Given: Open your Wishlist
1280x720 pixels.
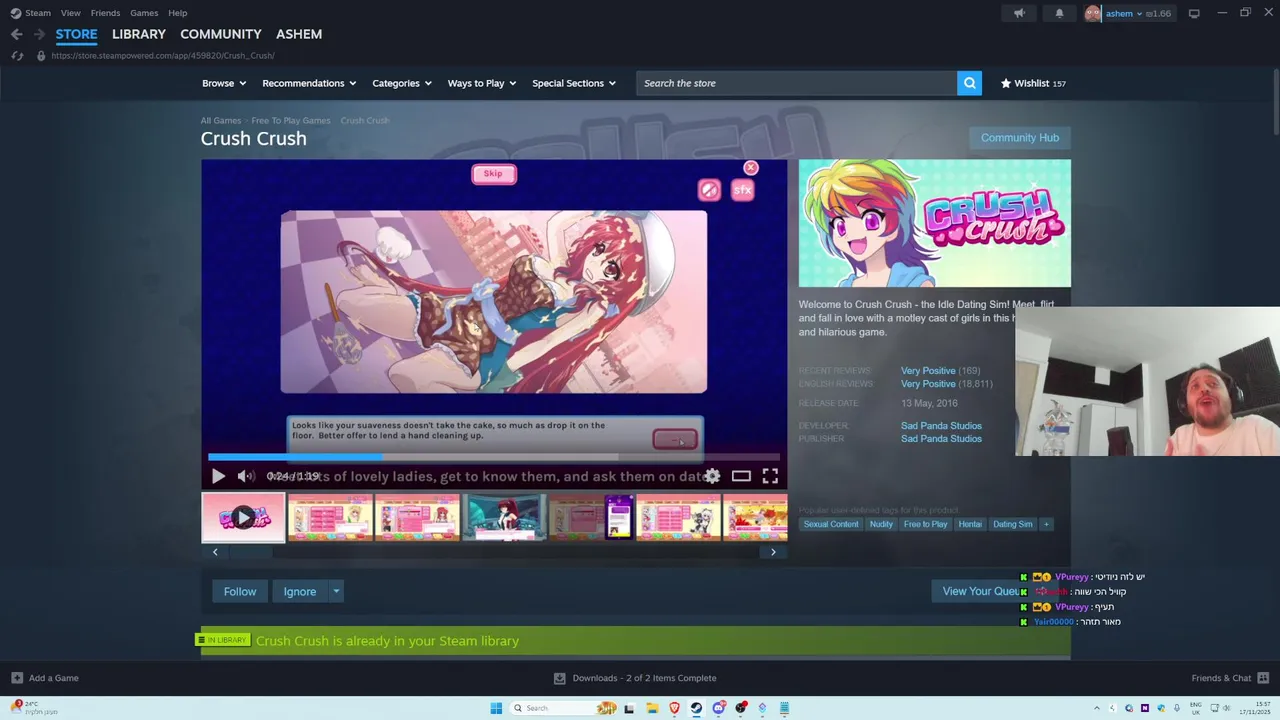Looking at the screenshot, I should (1033, 83).
